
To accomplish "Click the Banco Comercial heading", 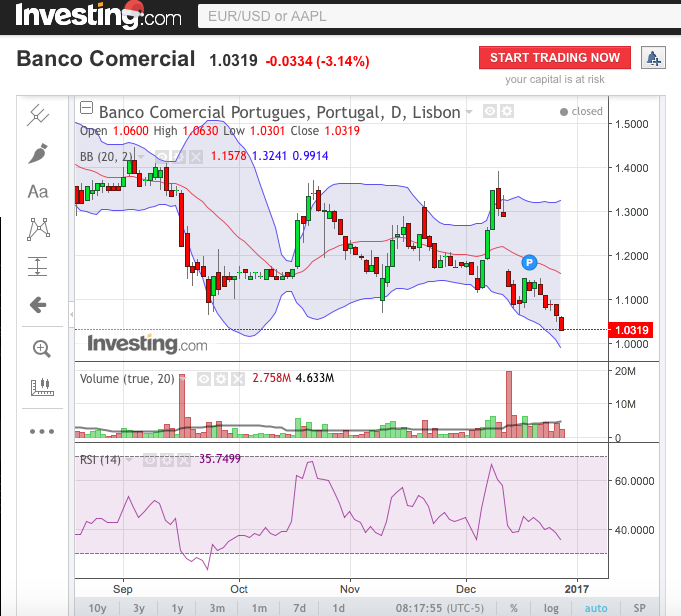I will (106, 59).
